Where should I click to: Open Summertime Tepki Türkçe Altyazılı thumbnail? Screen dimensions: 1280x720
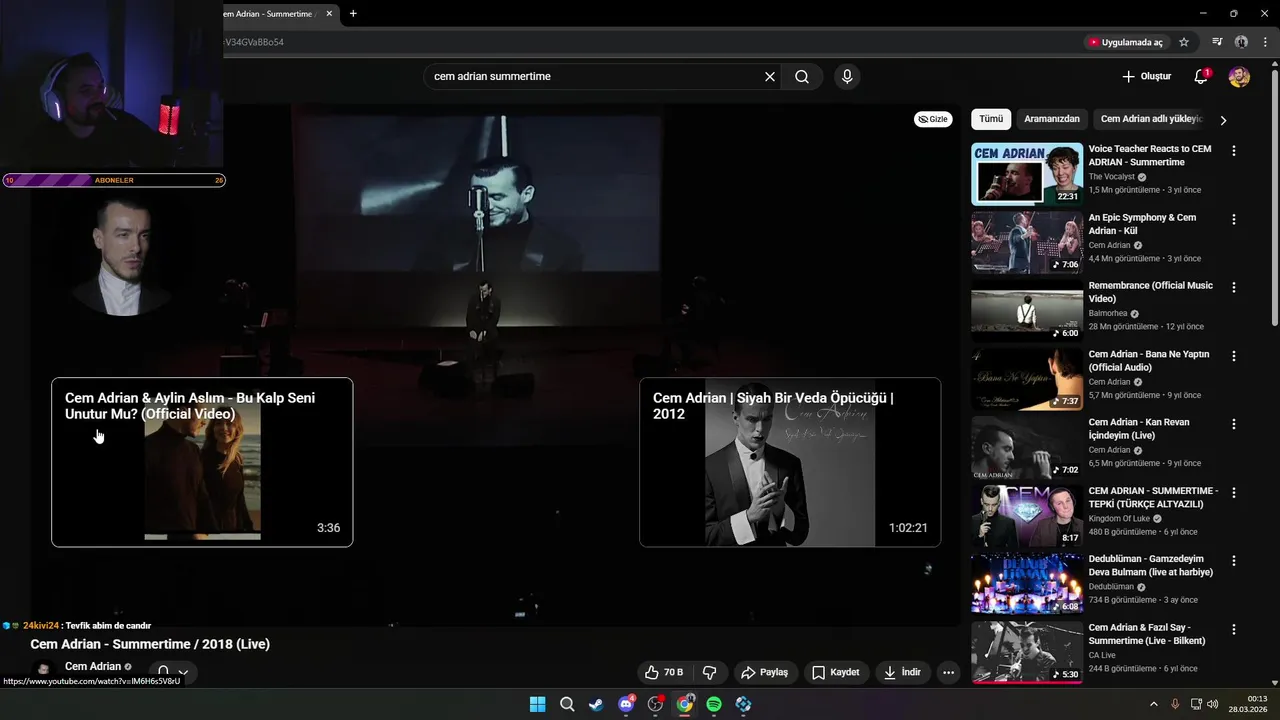click(x=1027, y=516)
